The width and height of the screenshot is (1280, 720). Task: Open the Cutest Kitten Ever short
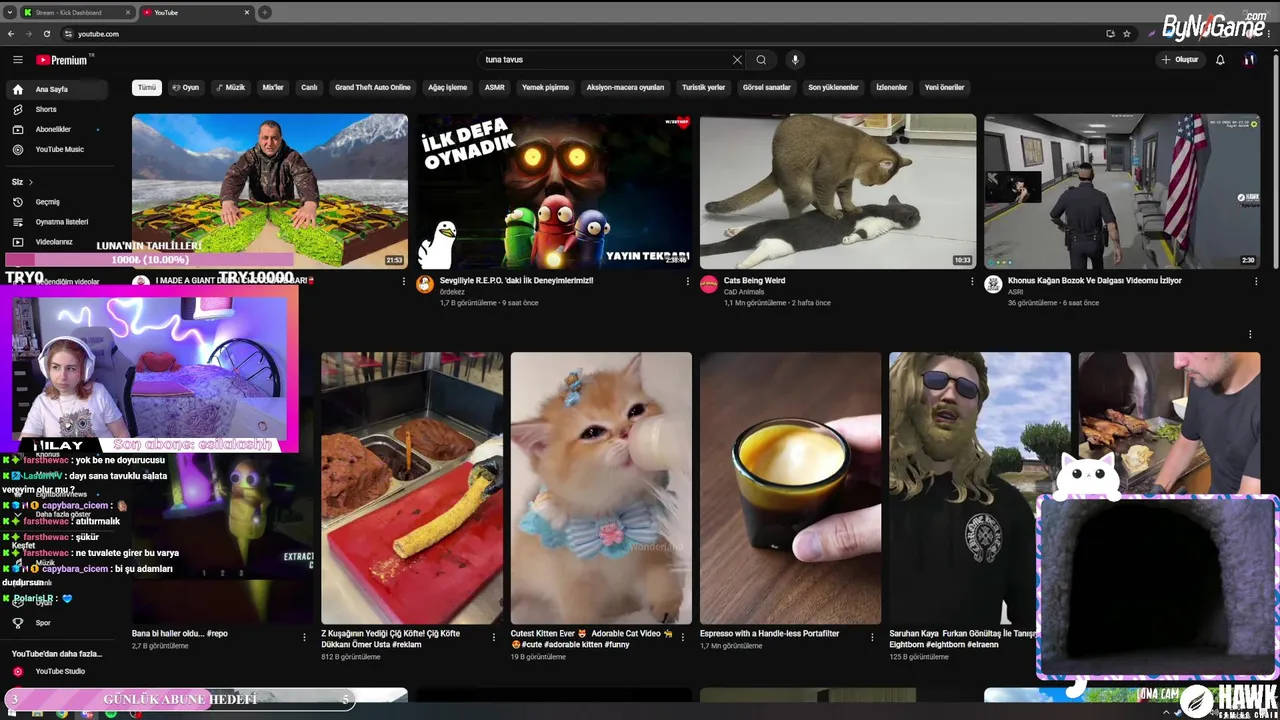[601, 488]
